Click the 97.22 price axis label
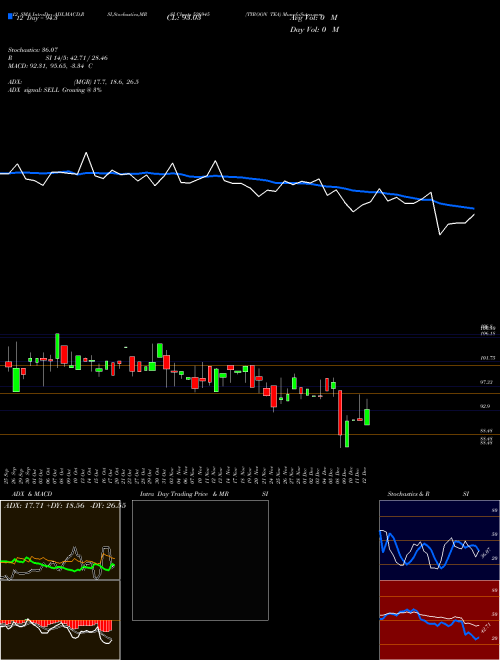Screen dimensions: 500x660 tap(487, 382)
